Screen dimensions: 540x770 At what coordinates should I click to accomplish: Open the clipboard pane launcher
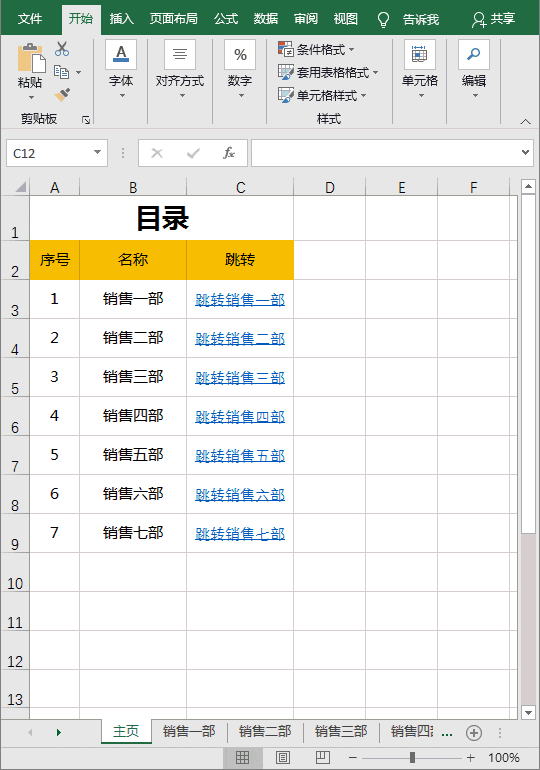point(86,120)
